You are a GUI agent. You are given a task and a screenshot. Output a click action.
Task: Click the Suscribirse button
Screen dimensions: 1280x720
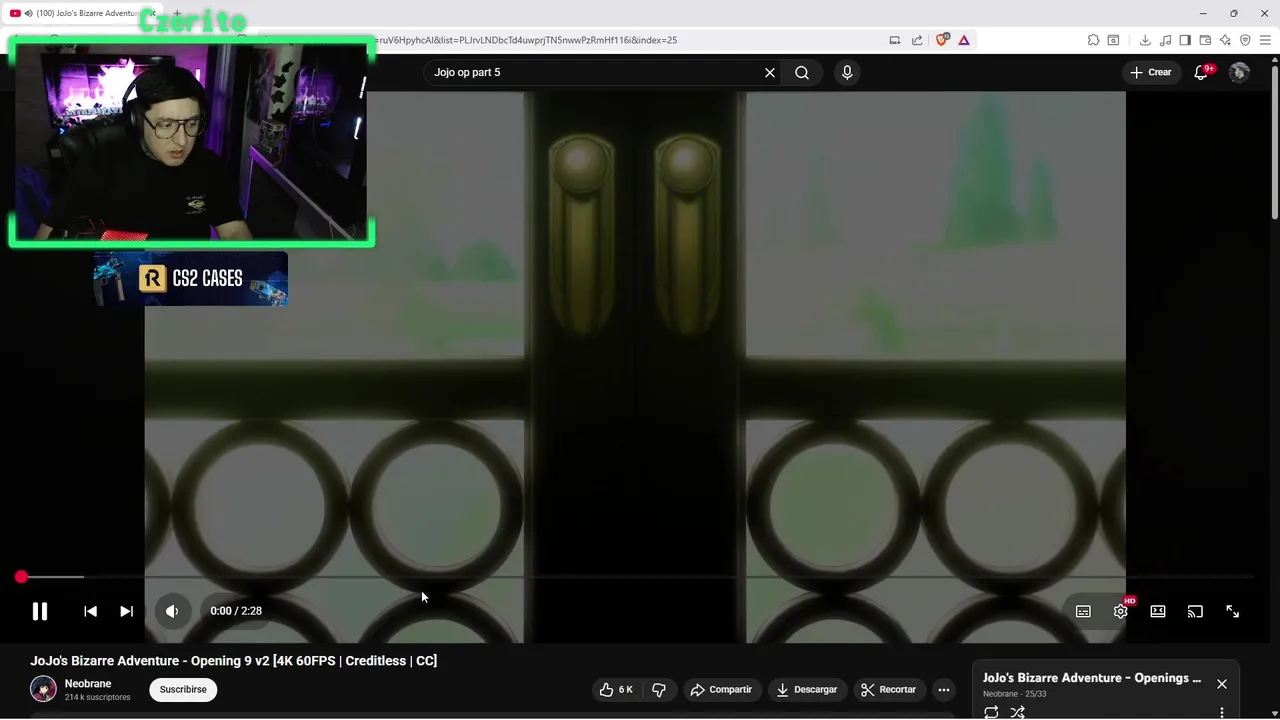click(183, 689)
